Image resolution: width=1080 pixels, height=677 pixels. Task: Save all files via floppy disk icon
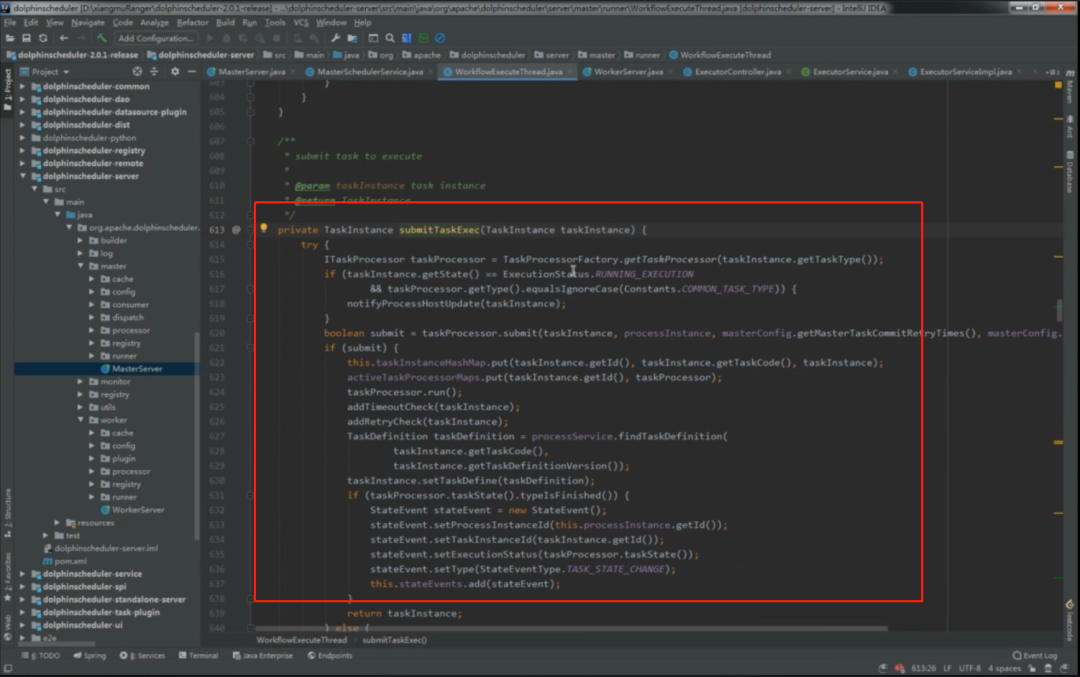[x=26, y=39]
